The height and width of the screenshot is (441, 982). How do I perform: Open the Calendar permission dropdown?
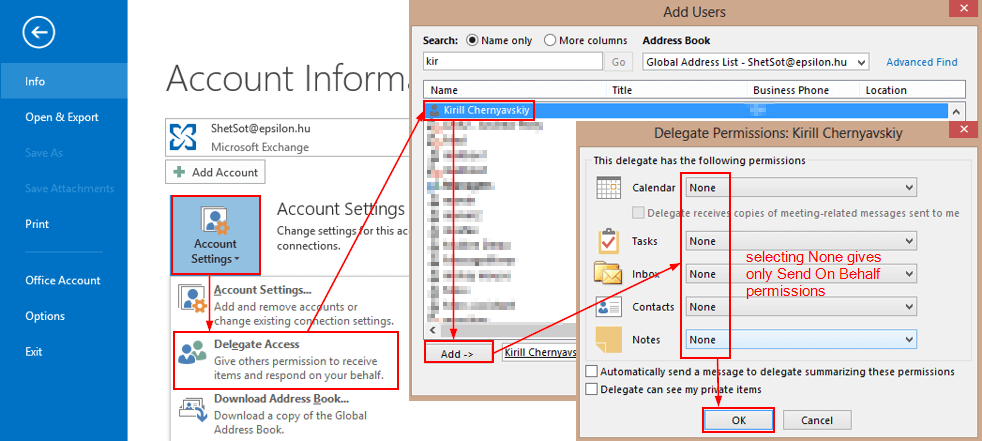click(801, 187)
